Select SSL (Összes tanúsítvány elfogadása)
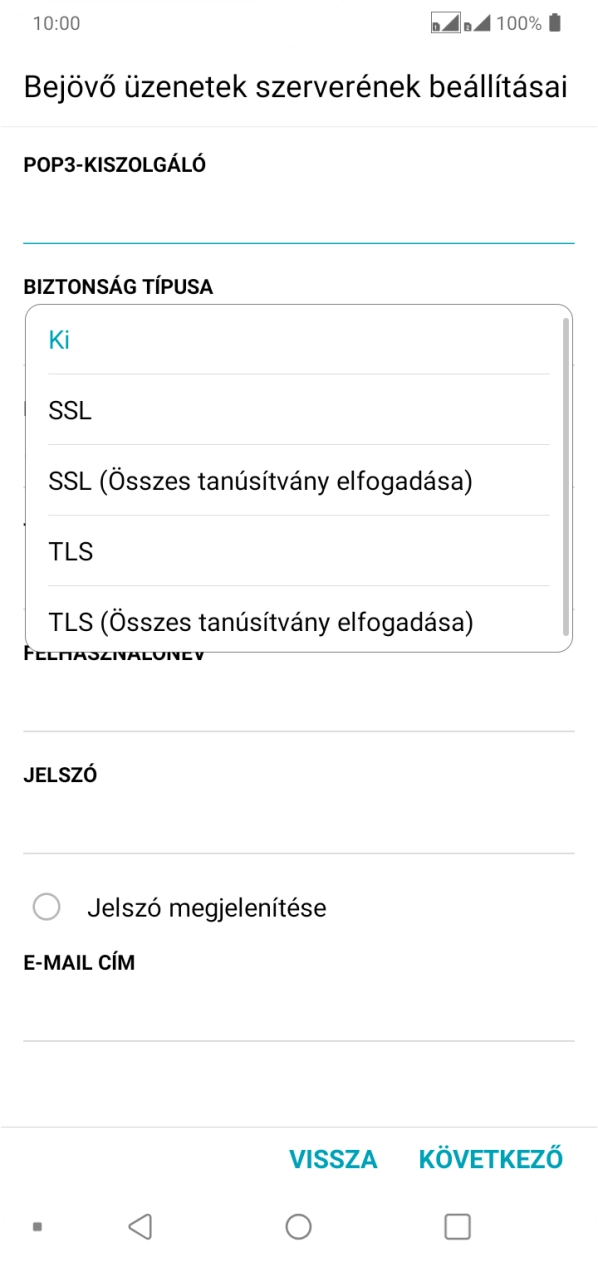 (262, 480)
